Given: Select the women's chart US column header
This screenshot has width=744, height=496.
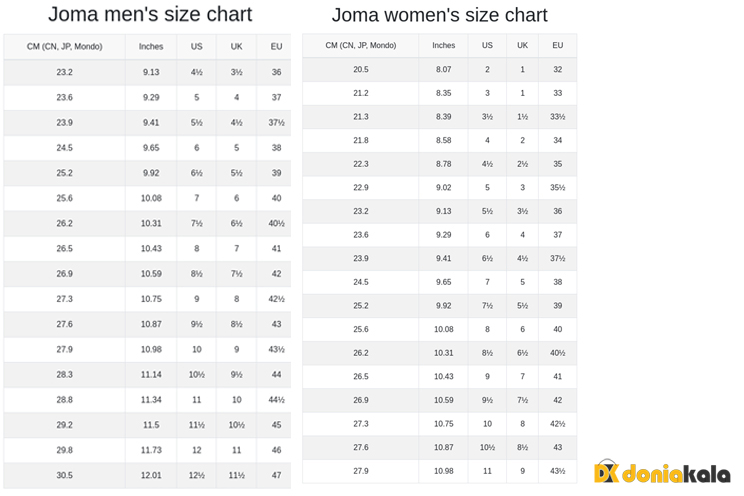Looking at the screenshot, I should (487, 46).
